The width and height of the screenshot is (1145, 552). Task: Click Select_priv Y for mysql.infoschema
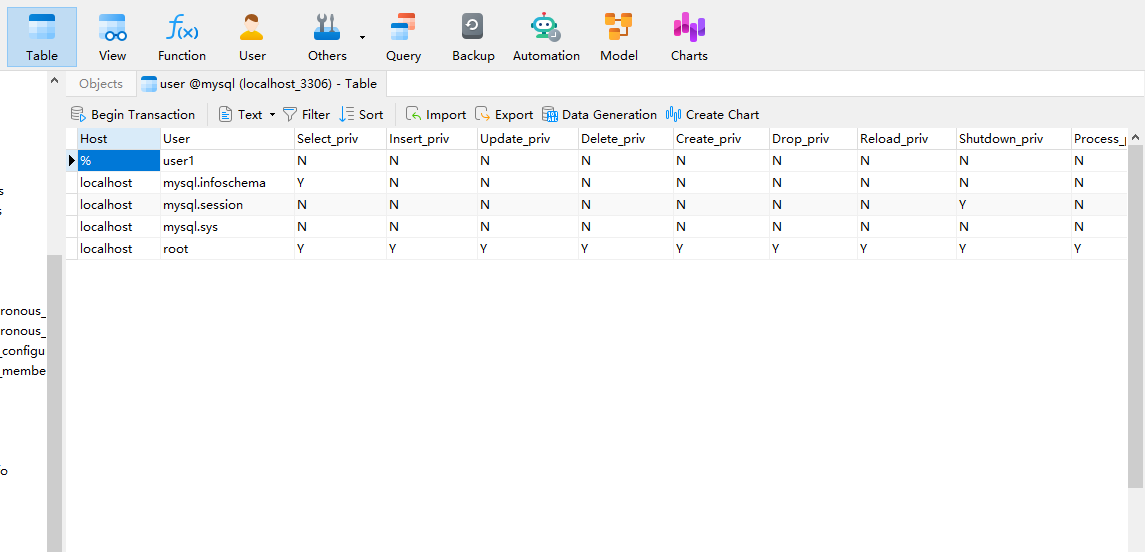pyautogui.click(x=340, y=183)
